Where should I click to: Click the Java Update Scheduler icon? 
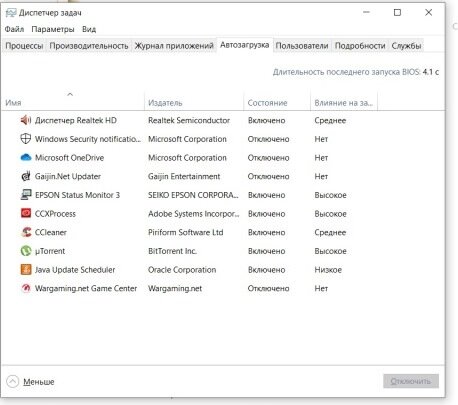(26, 269)
